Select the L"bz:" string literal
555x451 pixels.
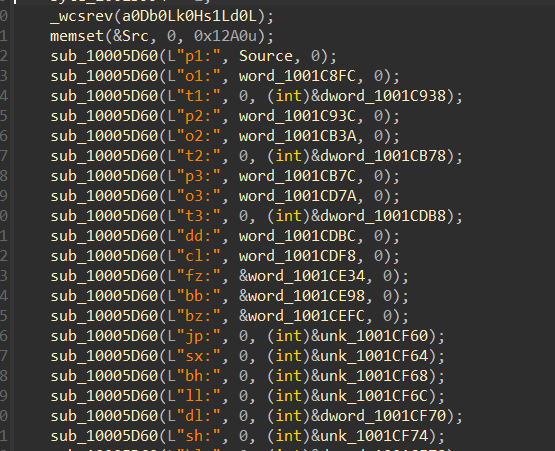[194, 316]
